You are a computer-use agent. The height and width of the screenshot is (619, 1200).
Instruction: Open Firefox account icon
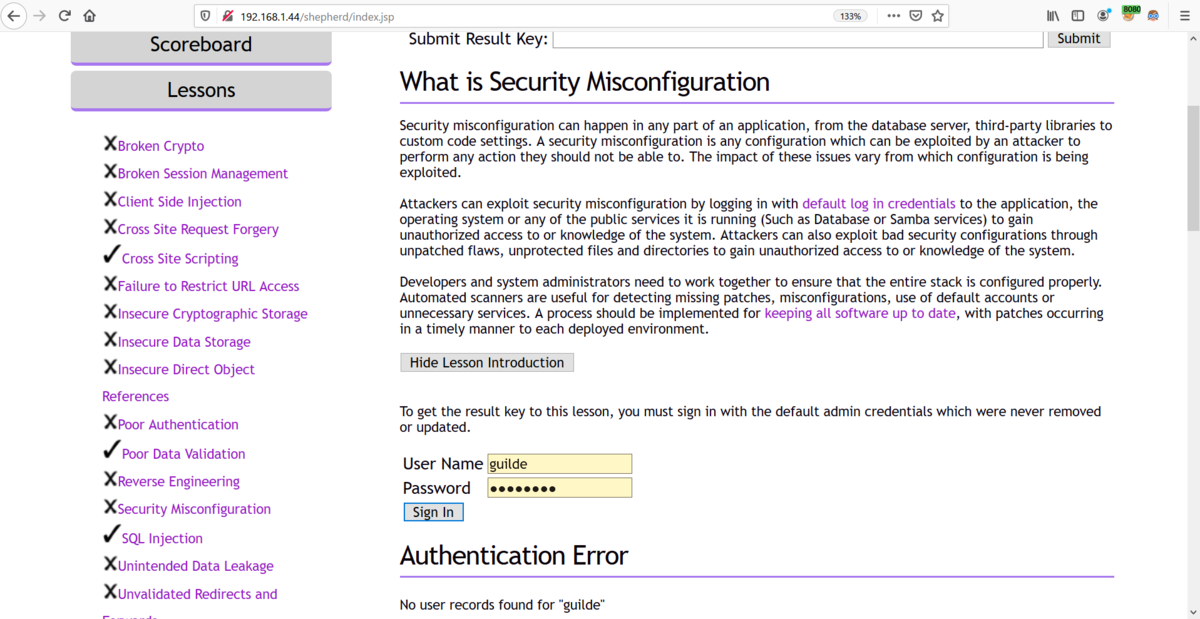click(x=1103, y=16)
